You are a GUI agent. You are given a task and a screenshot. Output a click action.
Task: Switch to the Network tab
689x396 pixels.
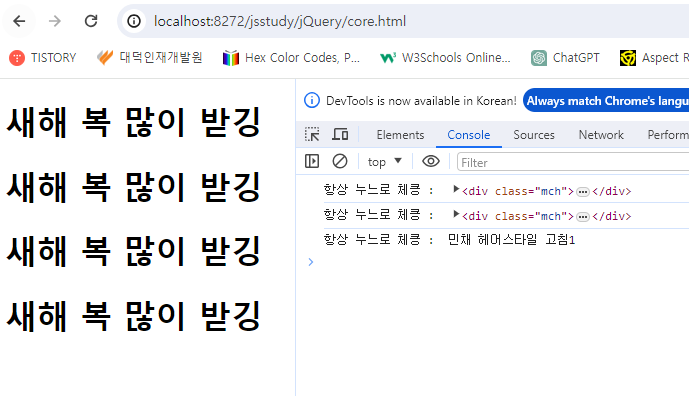[x=601, y=135]
